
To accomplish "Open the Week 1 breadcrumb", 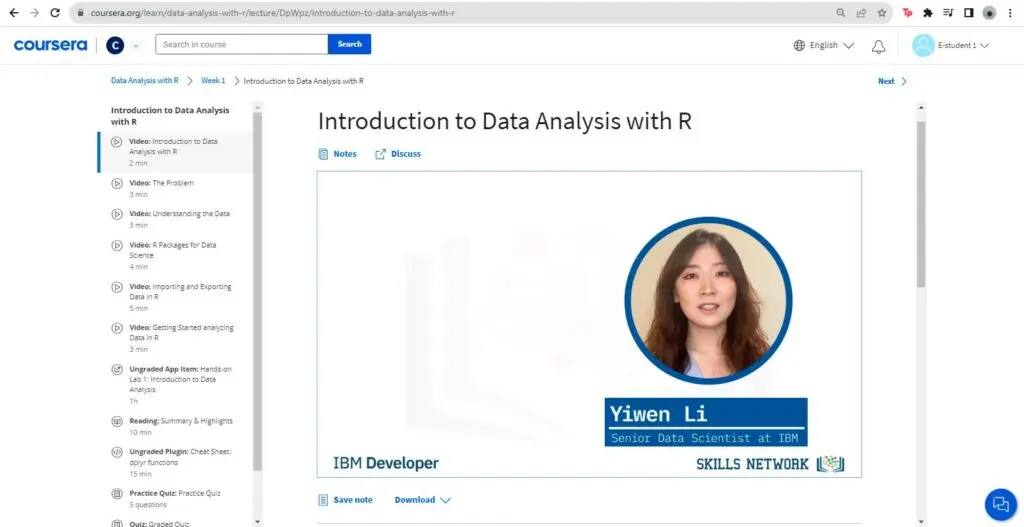I will point(213,80).
